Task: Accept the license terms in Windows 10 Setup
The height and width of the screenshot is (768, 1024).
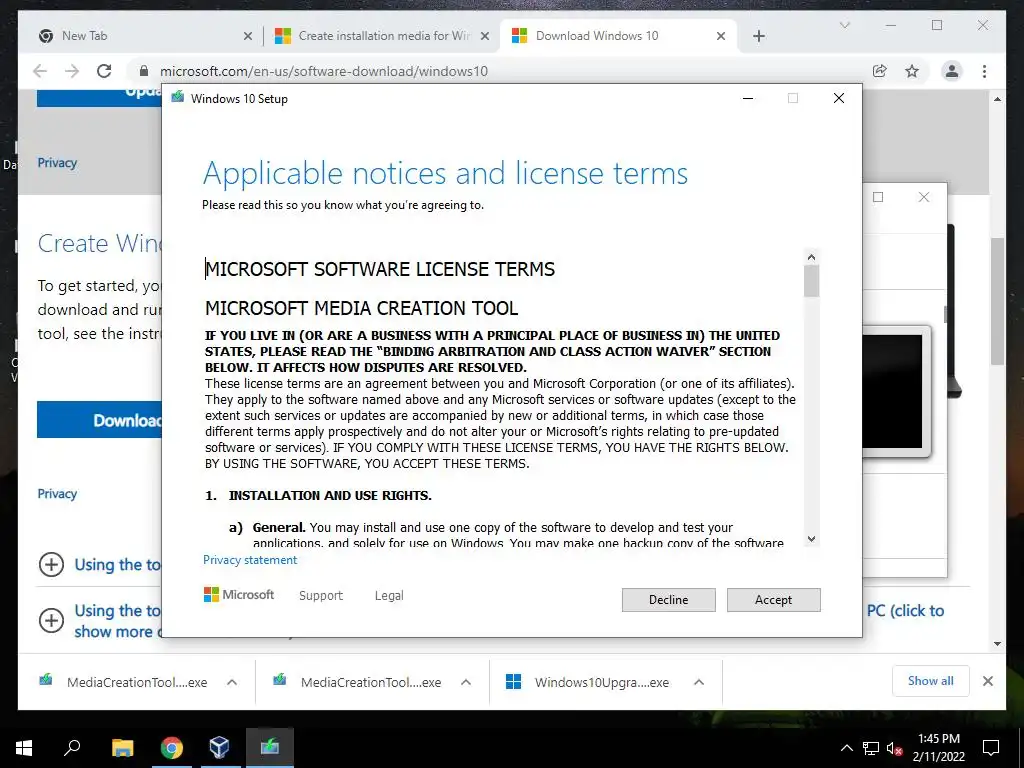Action: 773,600
